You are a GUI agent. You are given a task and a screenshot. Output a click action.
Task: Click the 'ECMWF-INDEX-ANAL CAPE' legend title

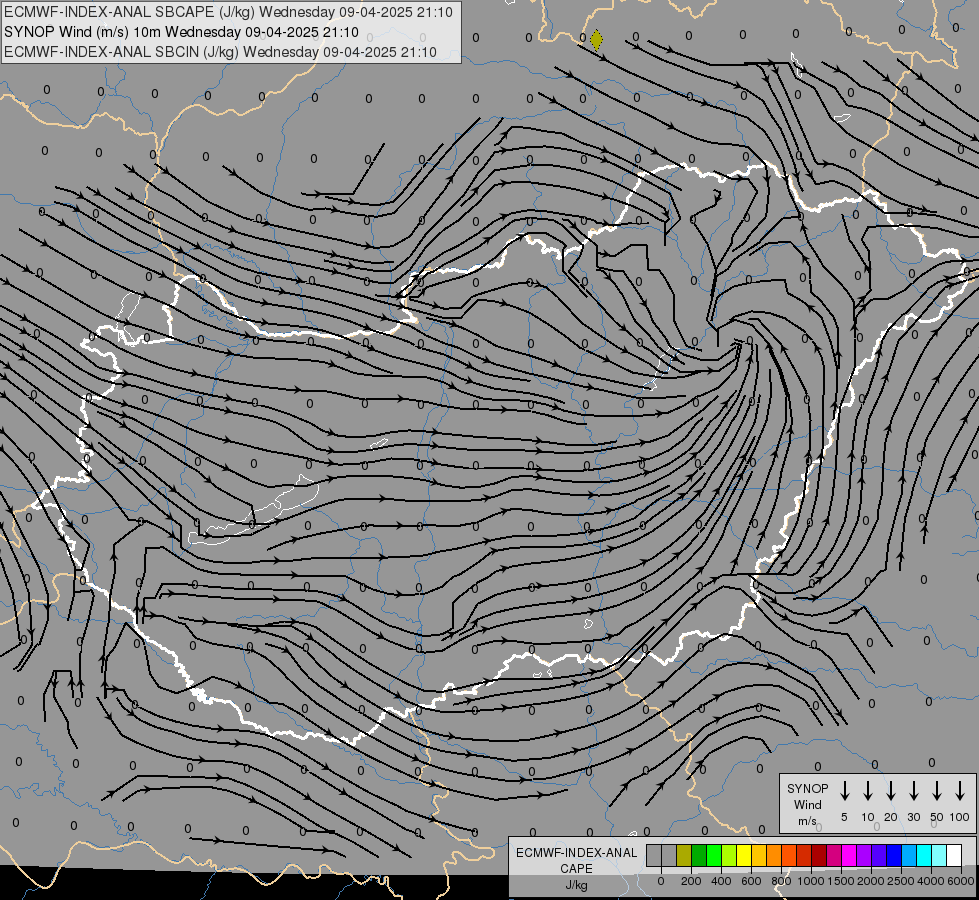[x=576, y=860]
